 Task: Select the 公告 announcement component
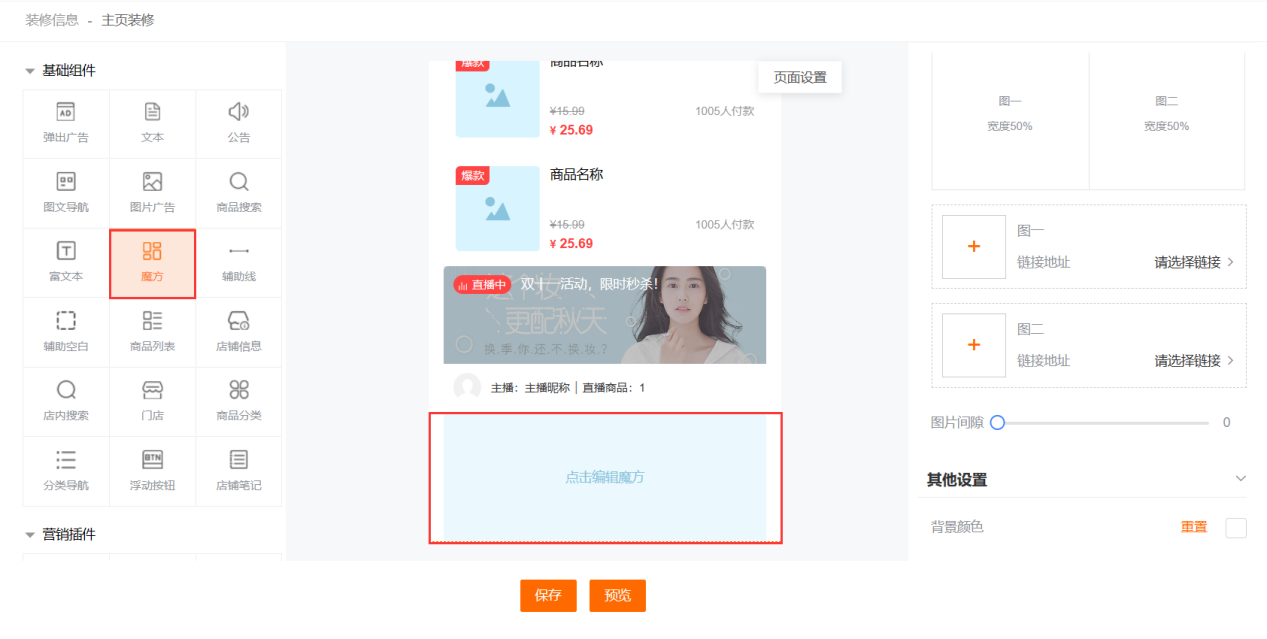coord(238,123)
